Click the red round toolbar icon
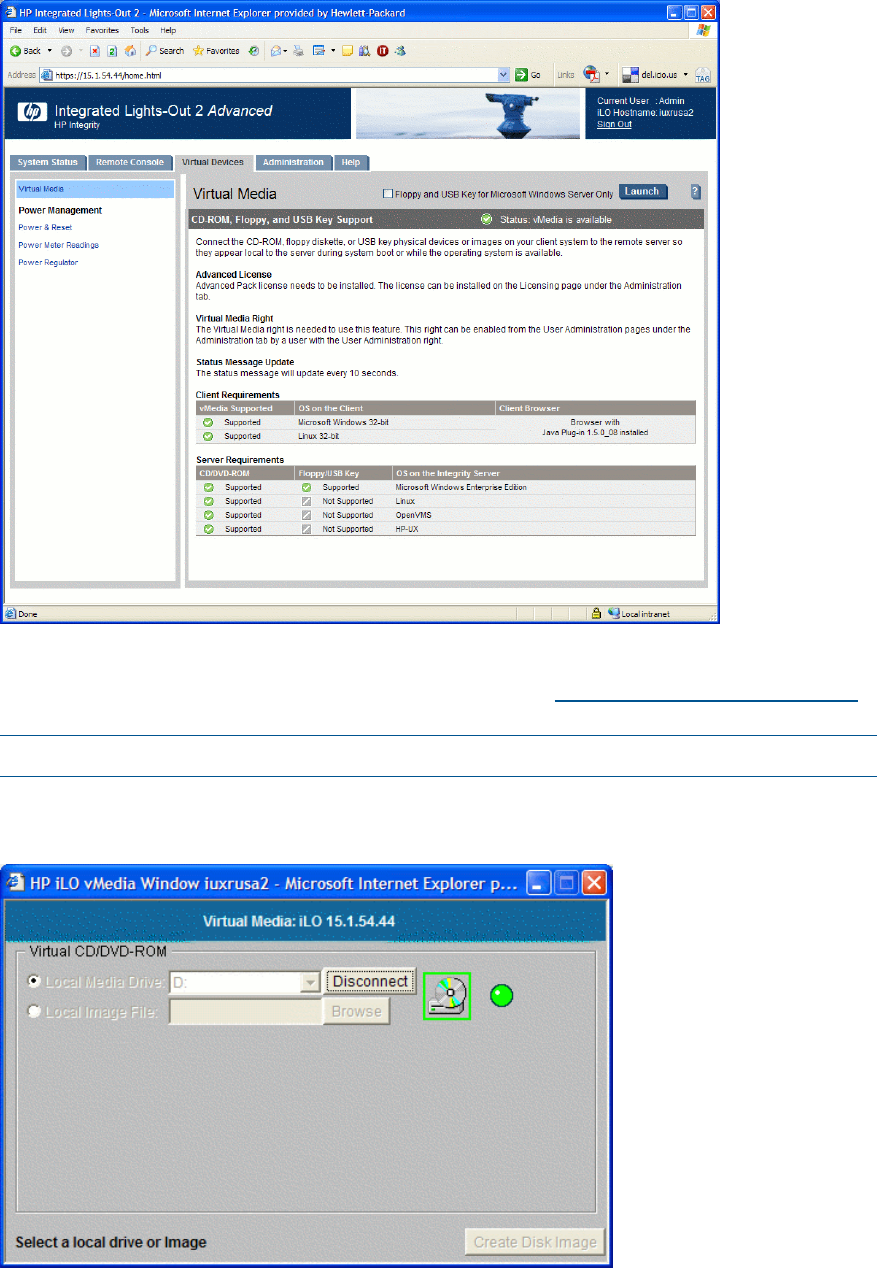This screenshot has height=1268, width=877. (x=382, y=50)
